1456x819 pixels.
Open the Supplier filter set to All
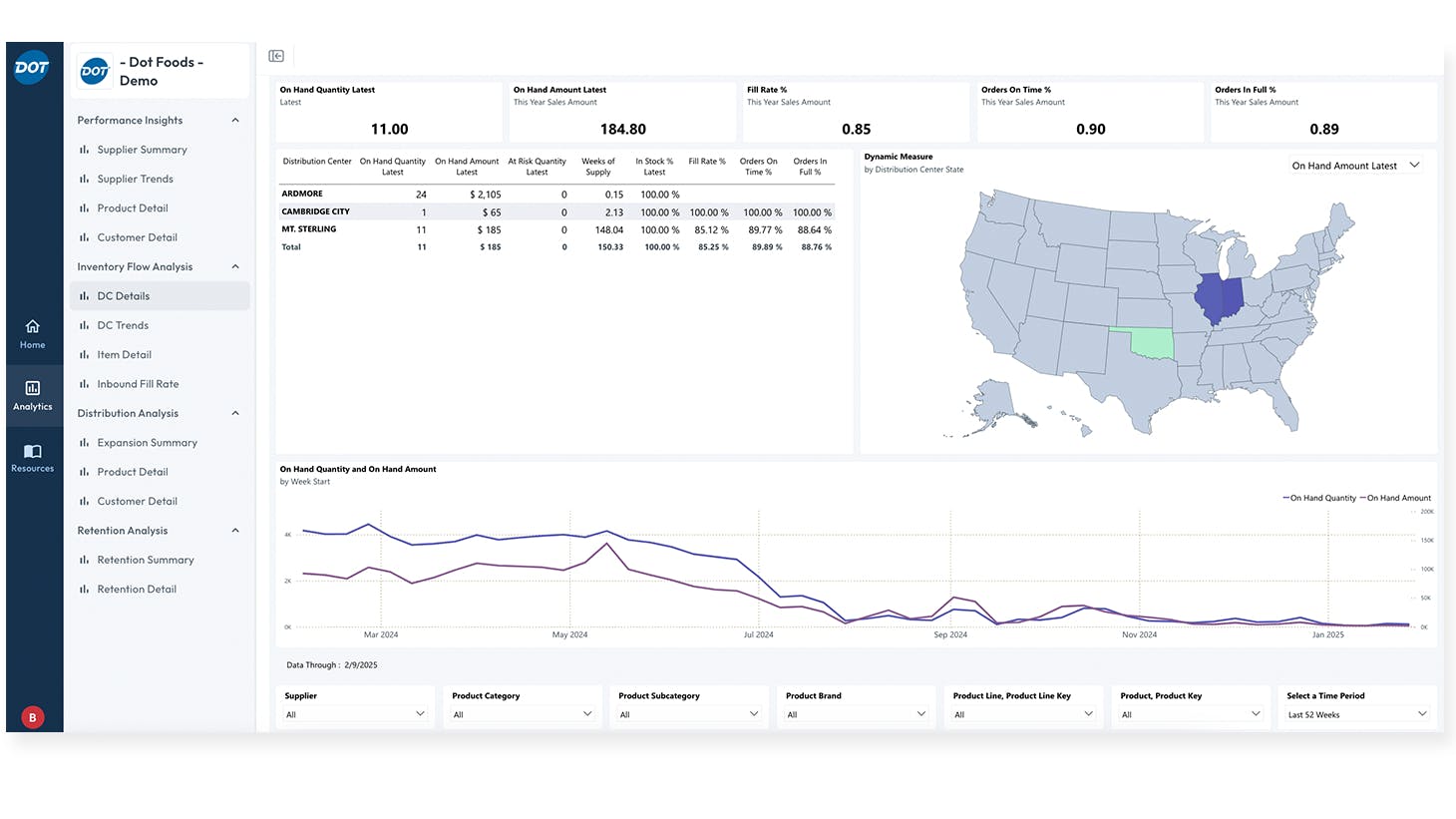pyautogui.click(x=355, y=713)
